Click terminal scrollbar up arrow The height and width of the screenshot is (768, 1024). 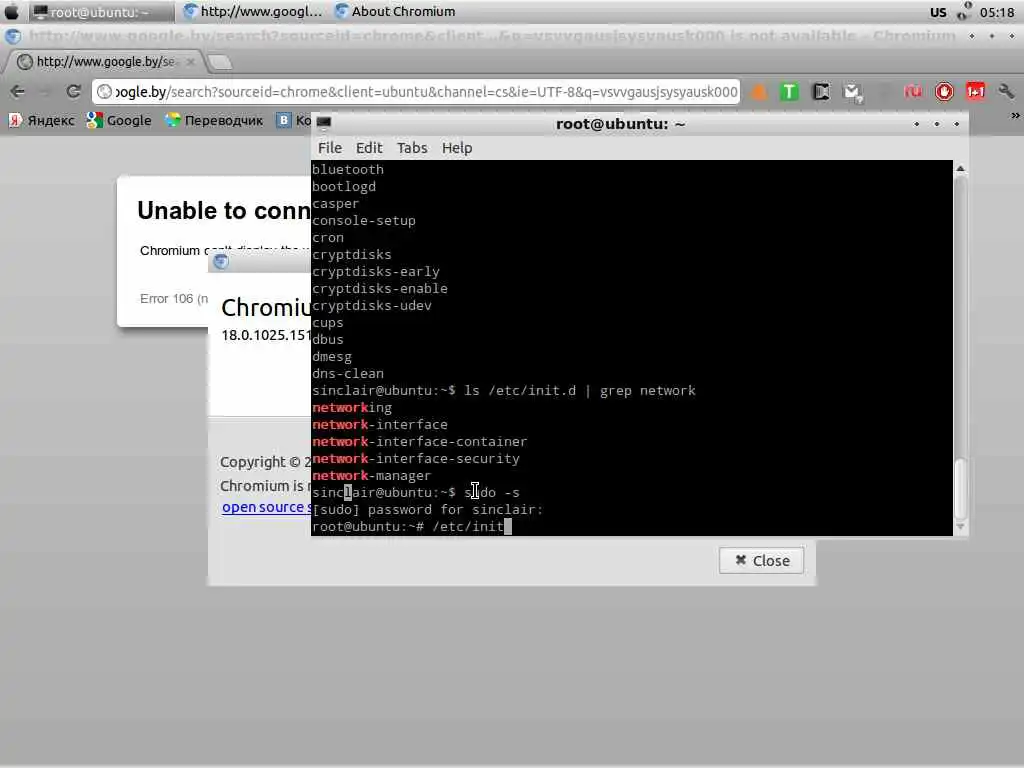[960, 168]
